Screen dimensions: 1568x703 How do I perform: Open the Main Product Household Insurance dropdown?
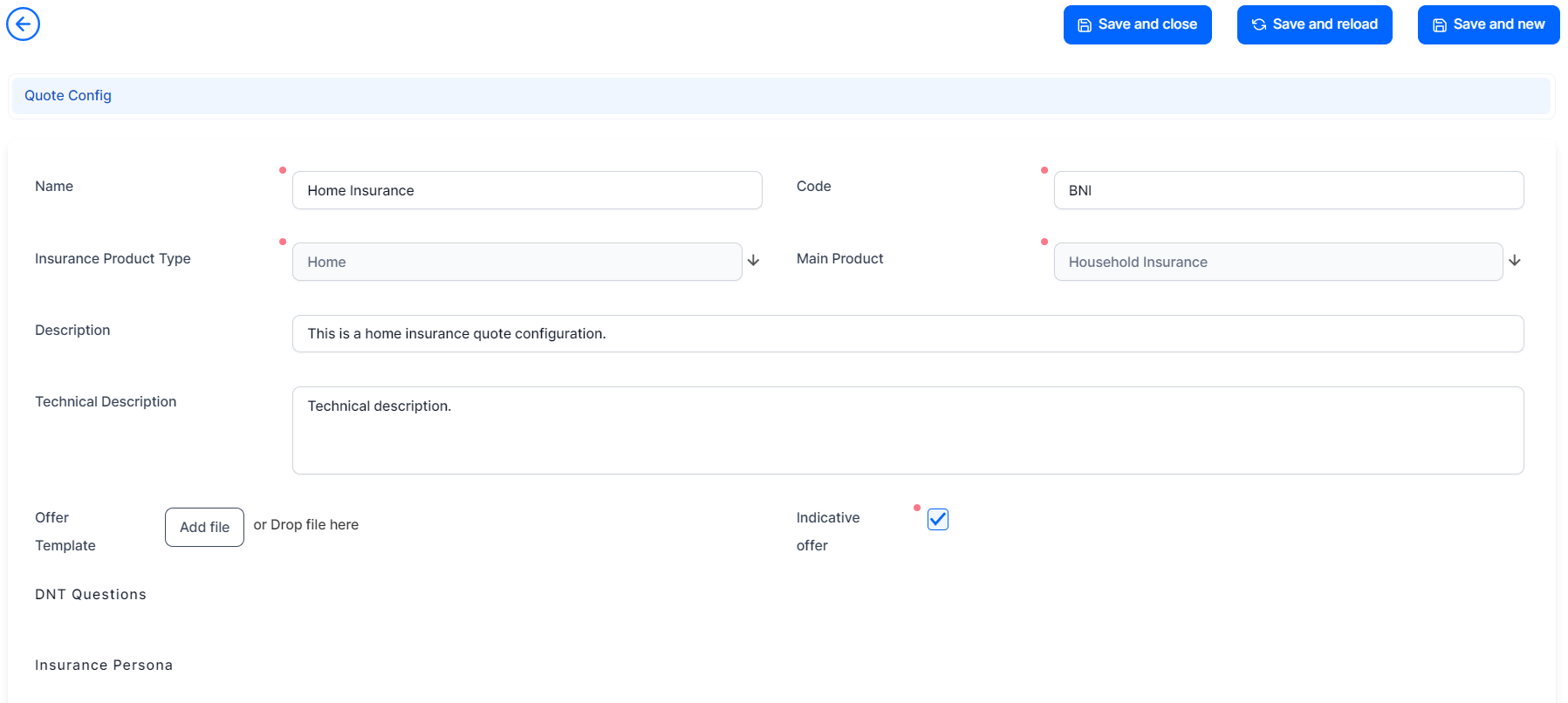click(x=1277, y=262)
